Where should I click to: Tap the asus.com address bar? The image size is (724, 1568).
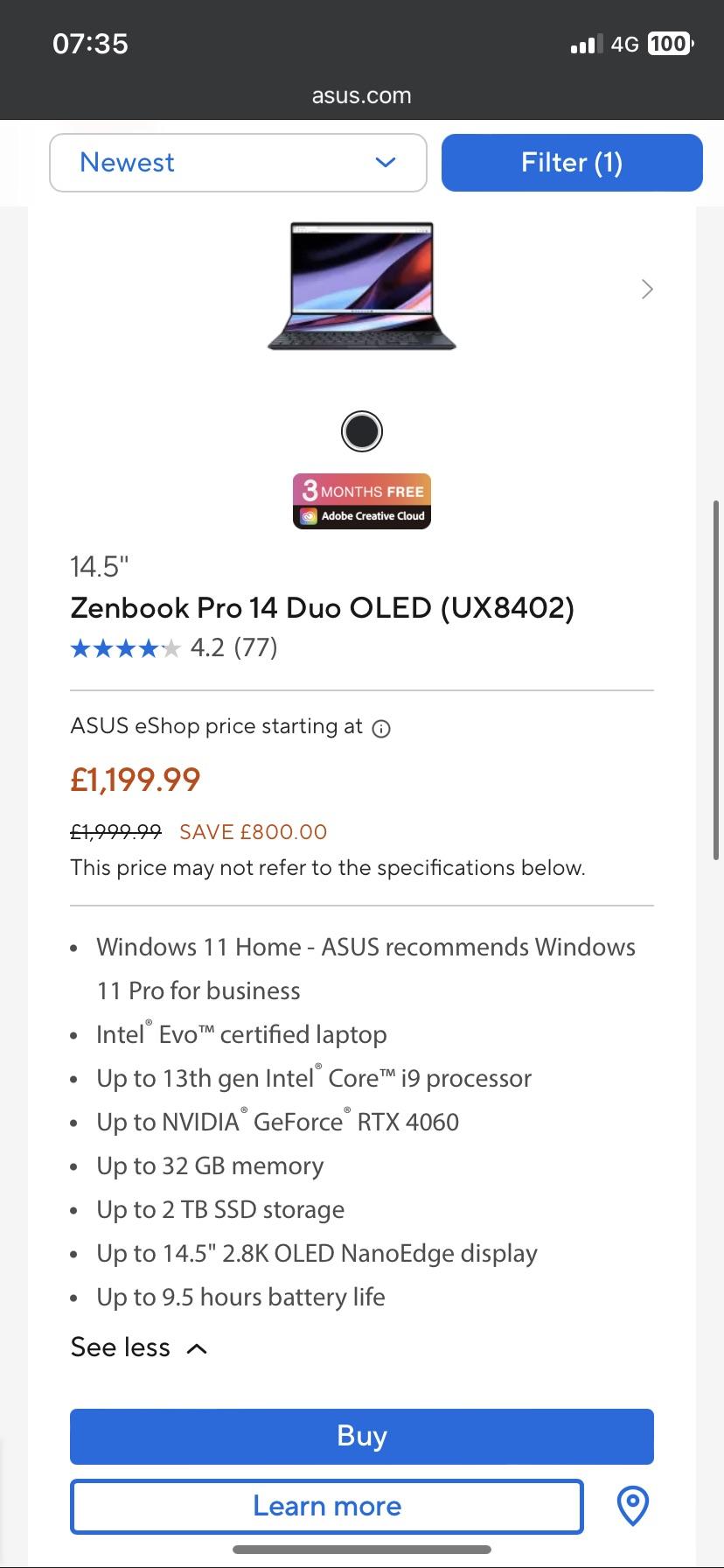pyautogui.click(x=362, y=95)
